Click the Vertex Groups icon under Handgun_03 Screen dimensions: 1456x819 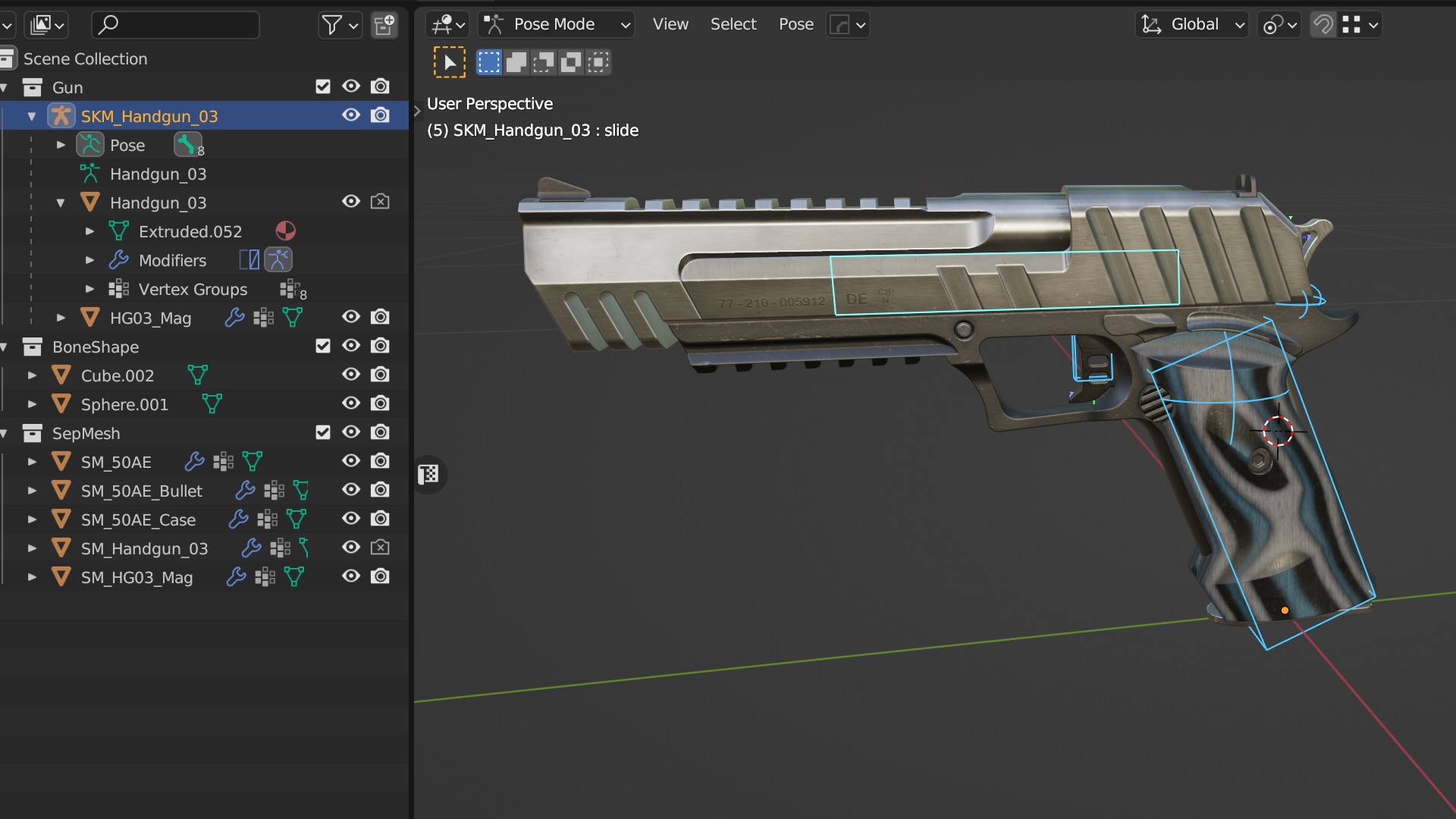tap(118, 289)
